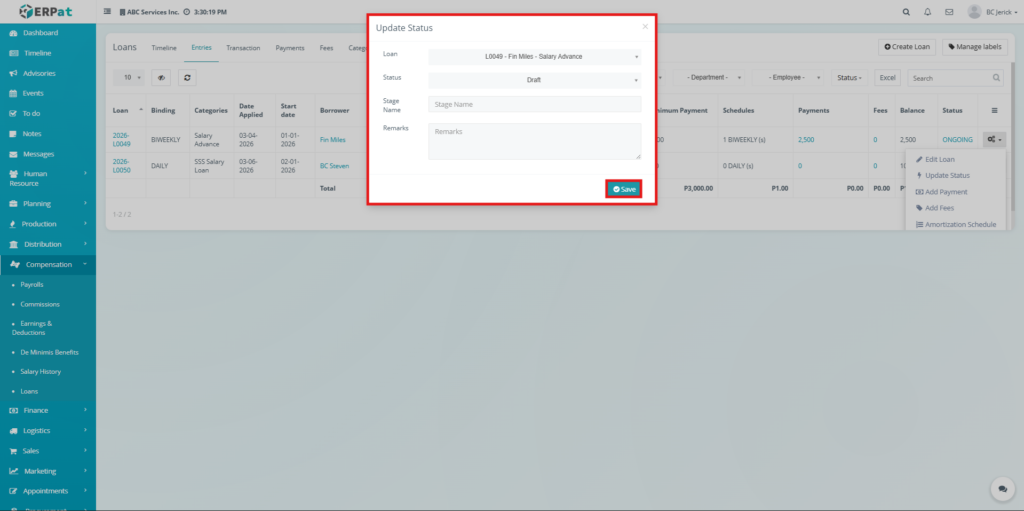Screen dimensions: 1024x511
Task: Choose Add Fees from the context menu
Action: (935, 208)
